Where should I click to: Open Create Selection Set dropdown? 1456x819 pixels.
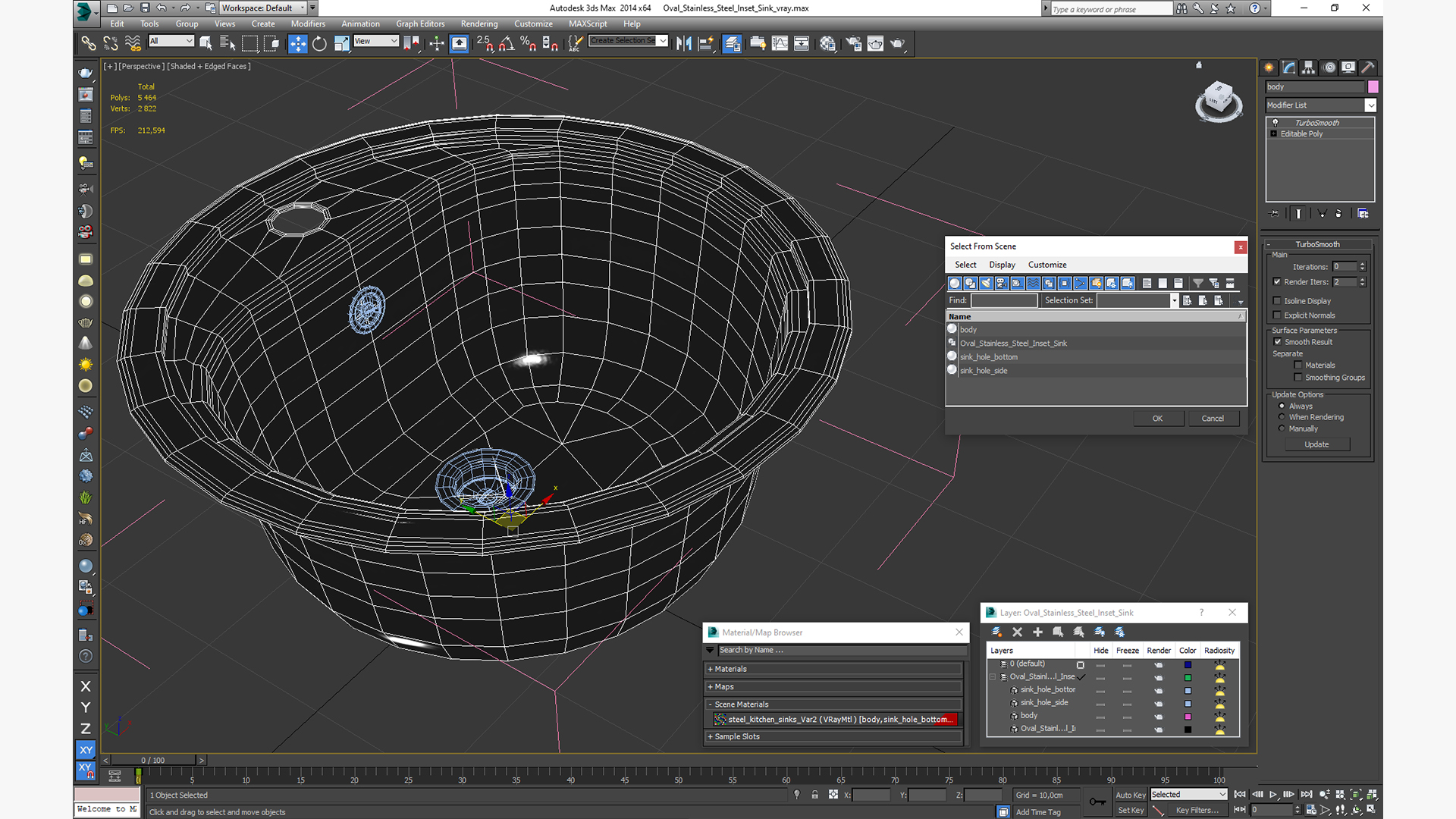pos(664,41)
